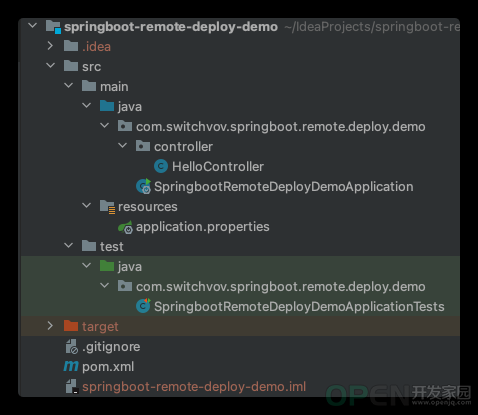
Task: Click the resources folder icon
Action: pos(107,207)
